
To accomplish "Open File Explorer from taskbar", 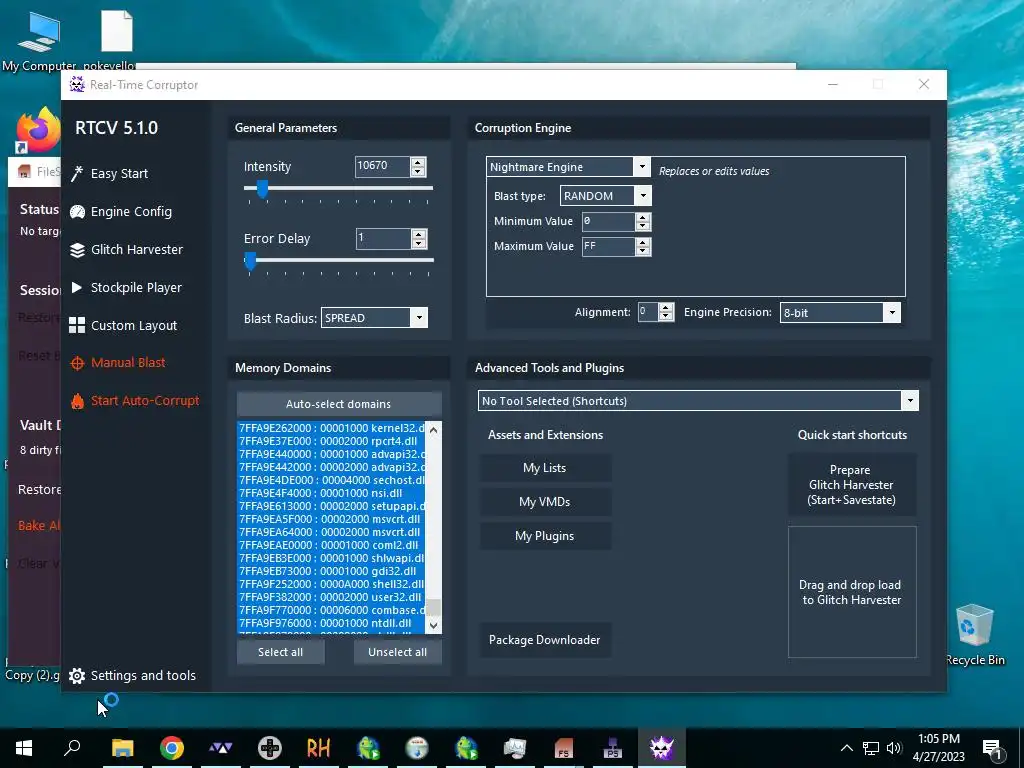I will pyautogui.click(x=122, y=748).
